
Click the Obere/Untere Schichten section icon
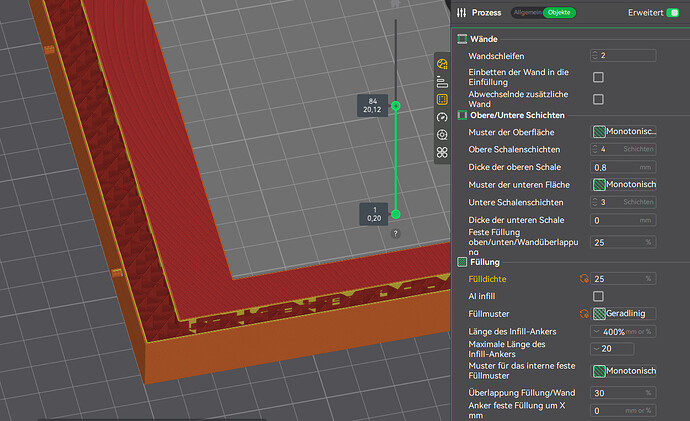click(x=462, y=115)
